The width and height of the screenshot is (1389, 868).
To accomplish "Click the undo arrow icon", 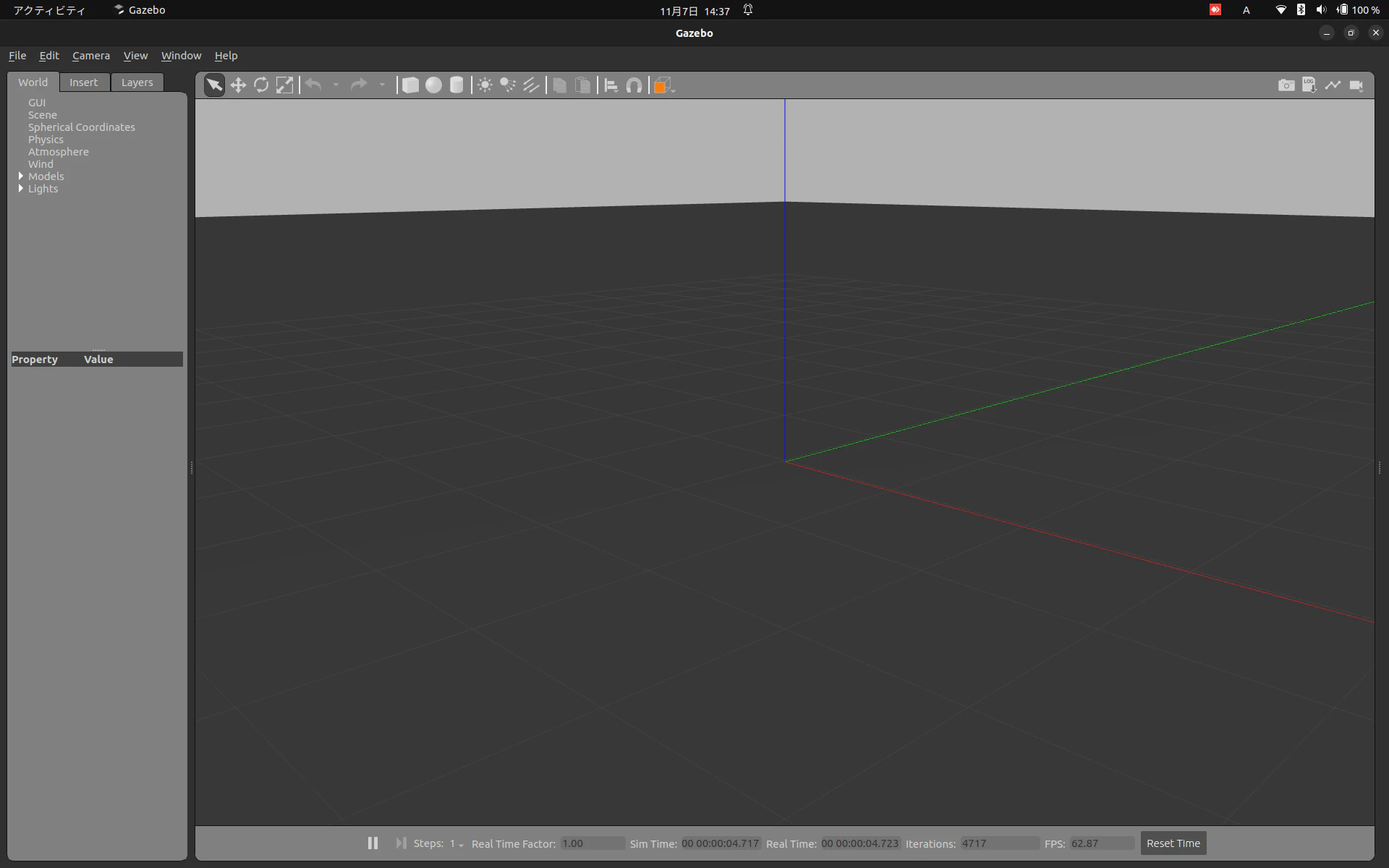I will (x=313, y=85).
